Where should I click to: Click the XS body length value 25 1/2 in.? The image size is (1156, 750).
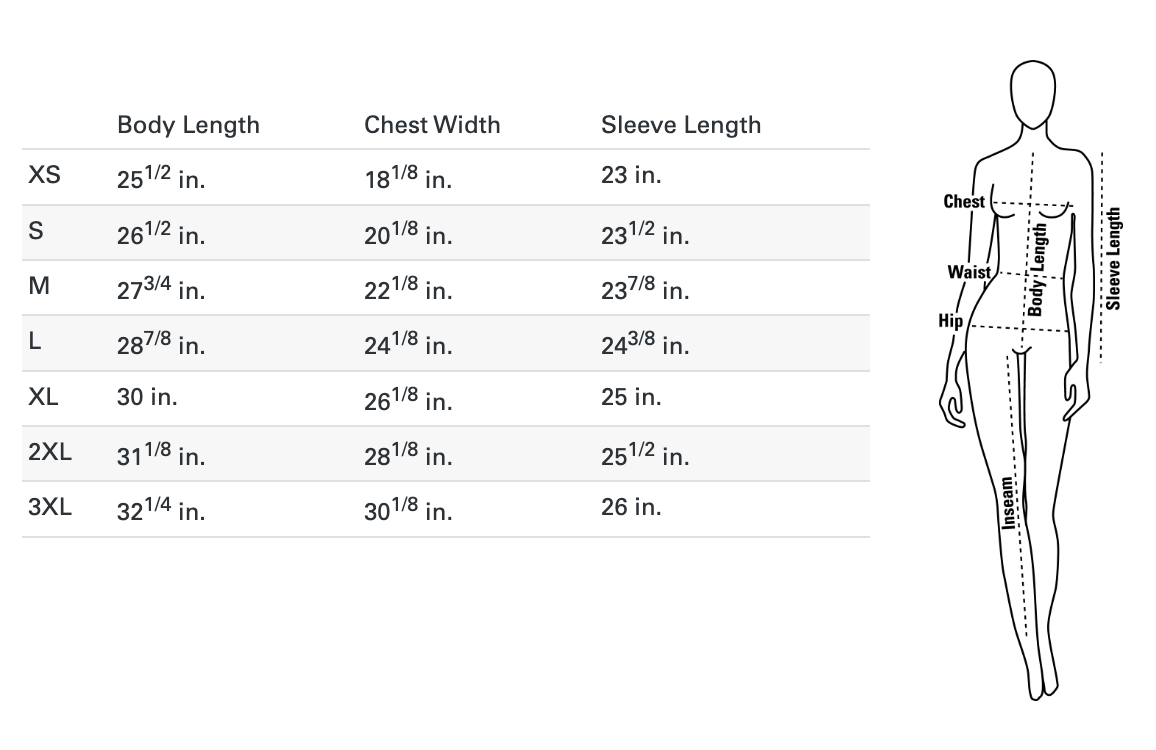tap(161, 179)
